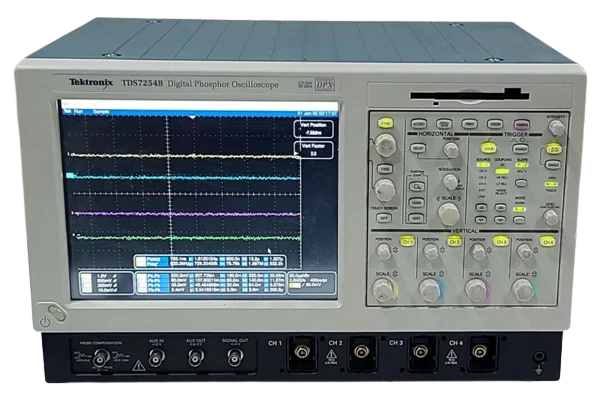Click the upper multipurpose knob
Image resolution: width=602 pixels, height=415 pixels.
pos(385,144)
